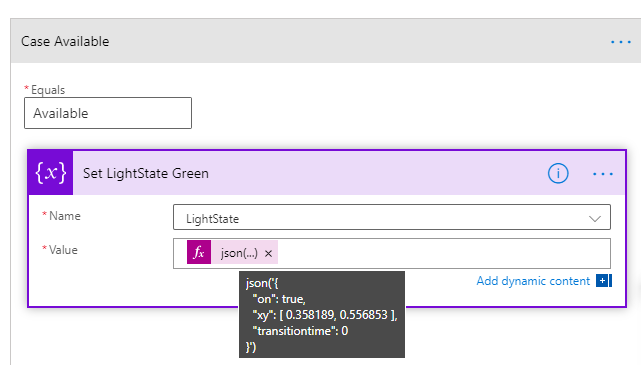Screen dimensions: 641x365
Task: Click the Set LightState Green title
Action: coord(146,173)
